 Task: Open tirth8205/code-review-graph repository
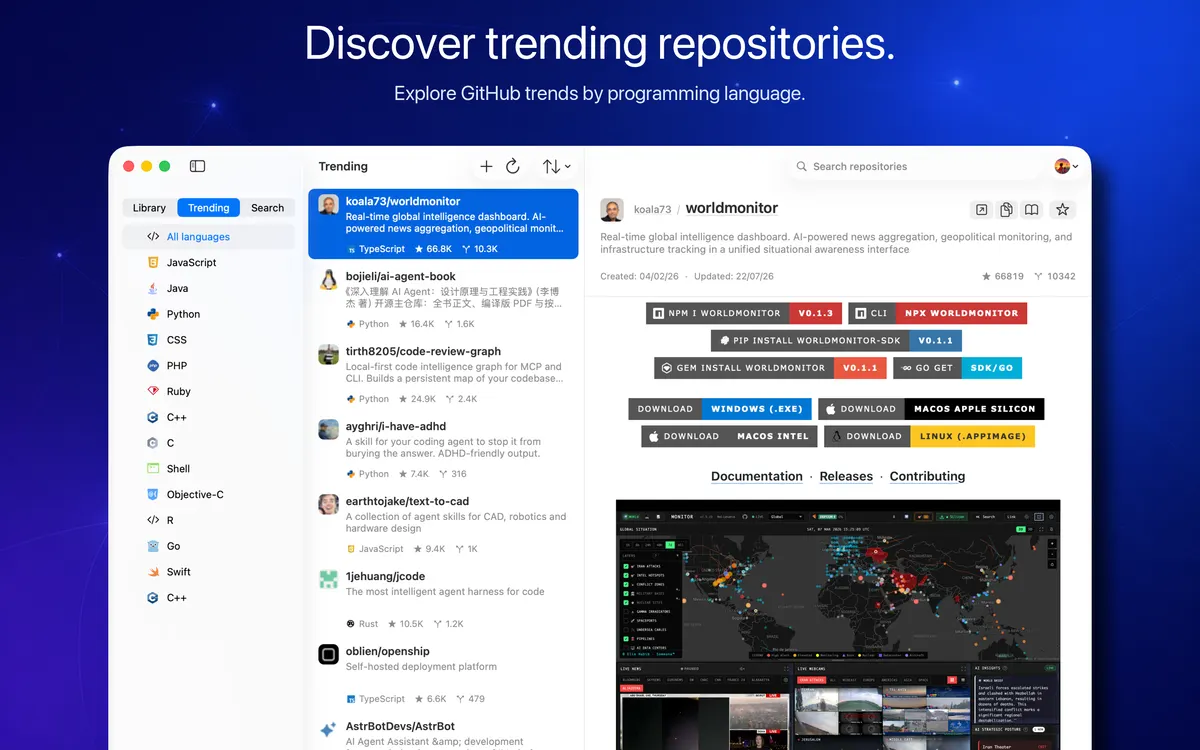click(x=443, y=374)
